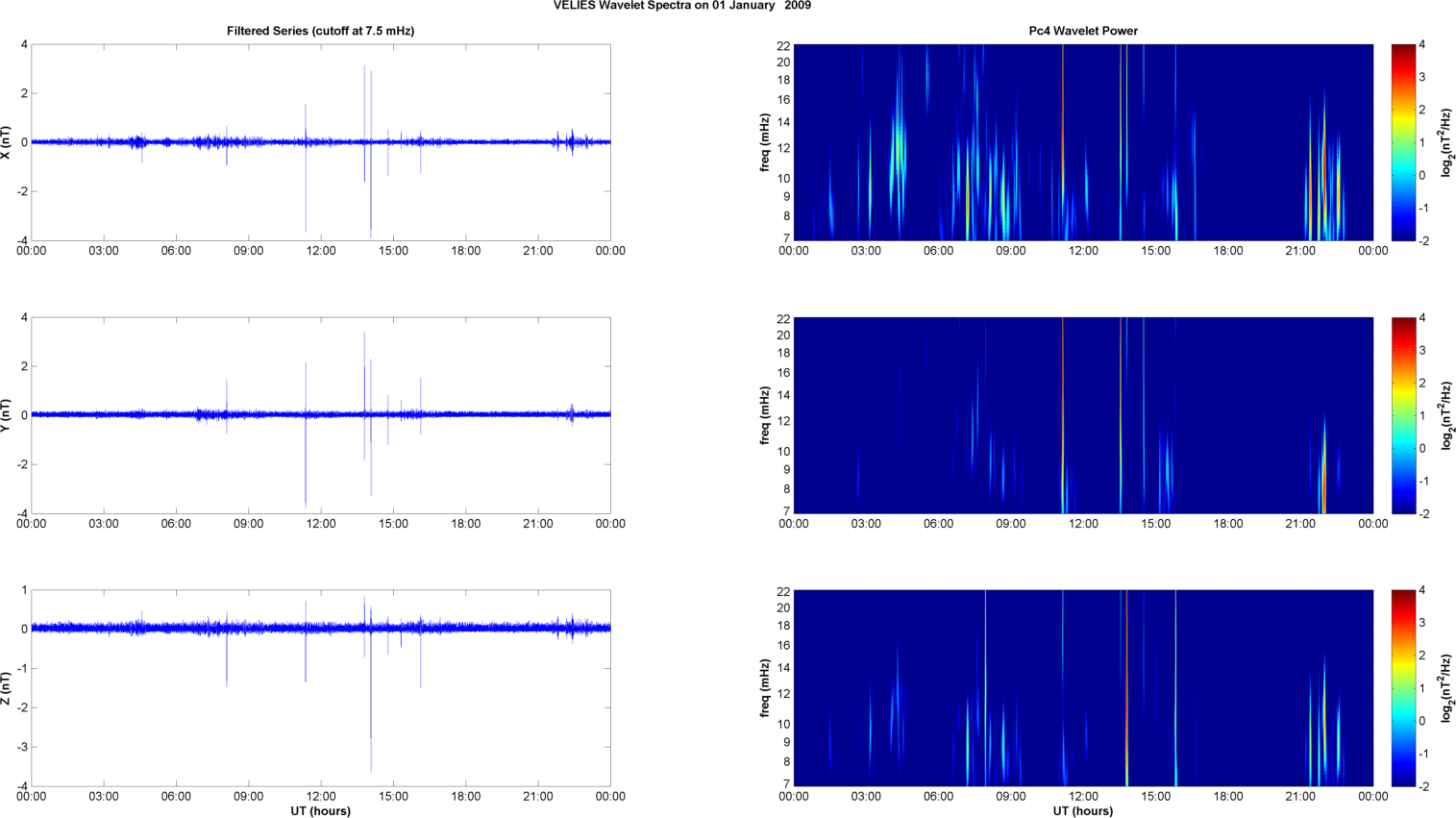
Task: Select the Y (nT) axis label
Action: pos(7,415)
